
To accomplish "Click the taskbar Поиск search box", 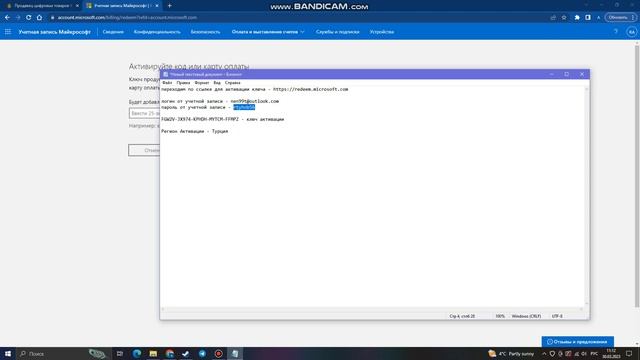I will pyautogui.click(x=62, y=353).
